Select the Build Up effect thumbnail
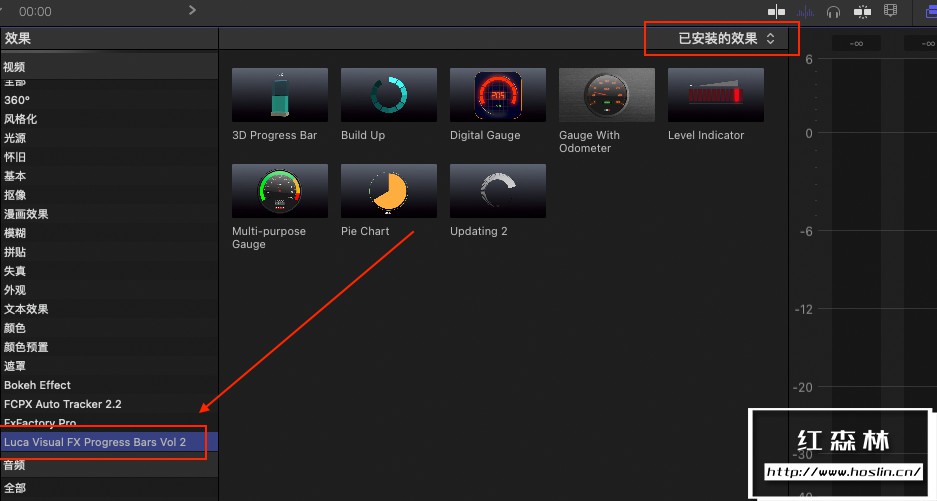The image size is (937, 501). 389,94
